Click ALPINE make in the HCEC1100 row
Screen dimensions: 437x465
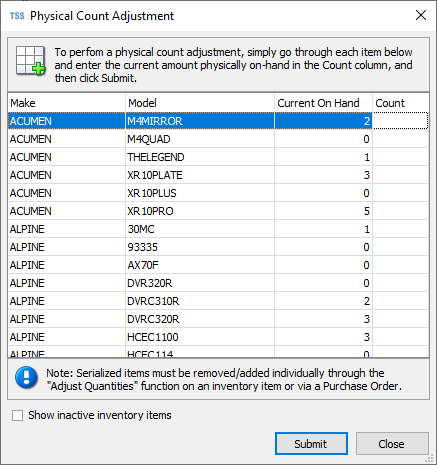[67, 337]
